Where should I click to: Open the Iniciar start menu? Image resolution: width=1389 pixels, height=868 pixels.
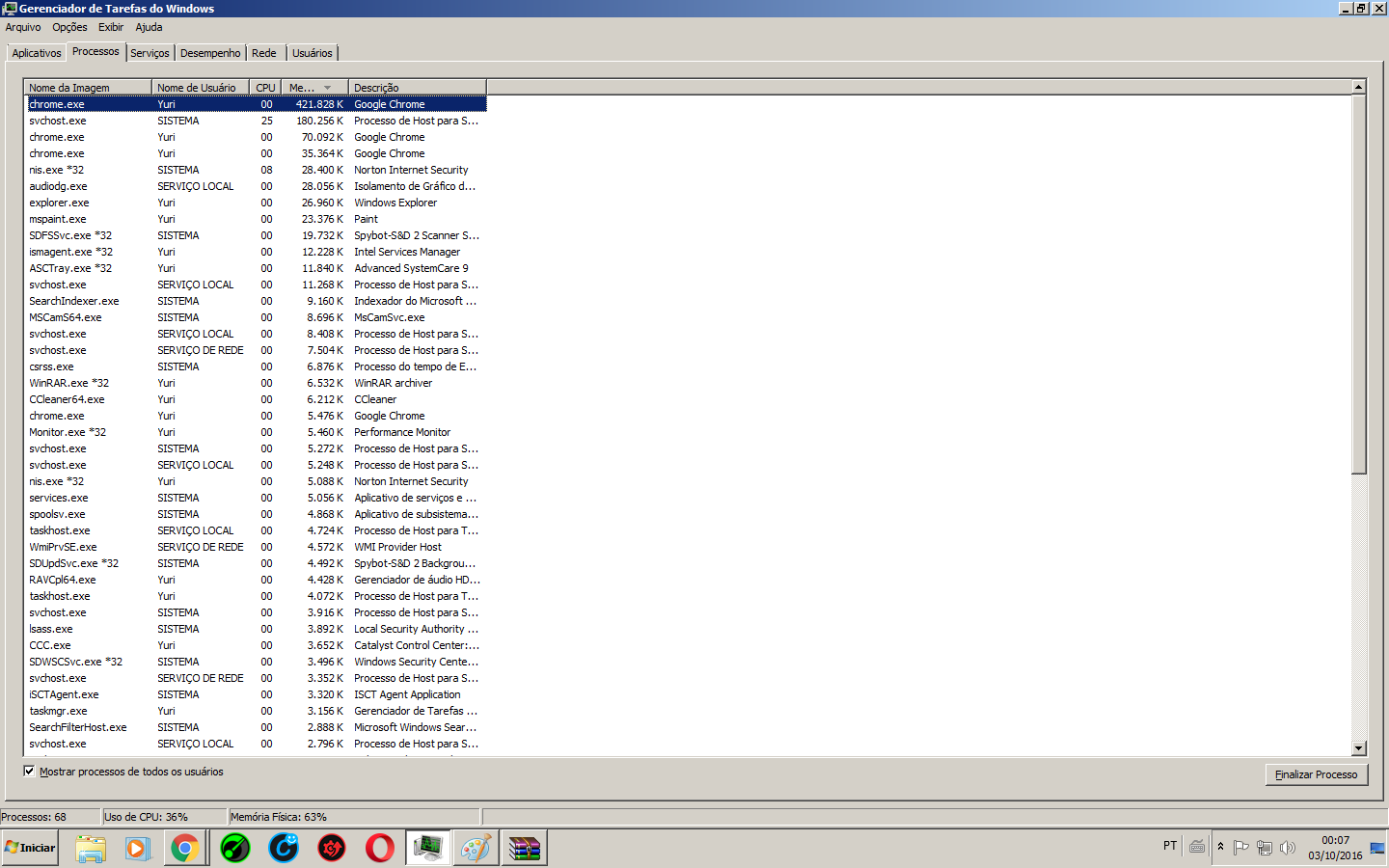point(30,848)
